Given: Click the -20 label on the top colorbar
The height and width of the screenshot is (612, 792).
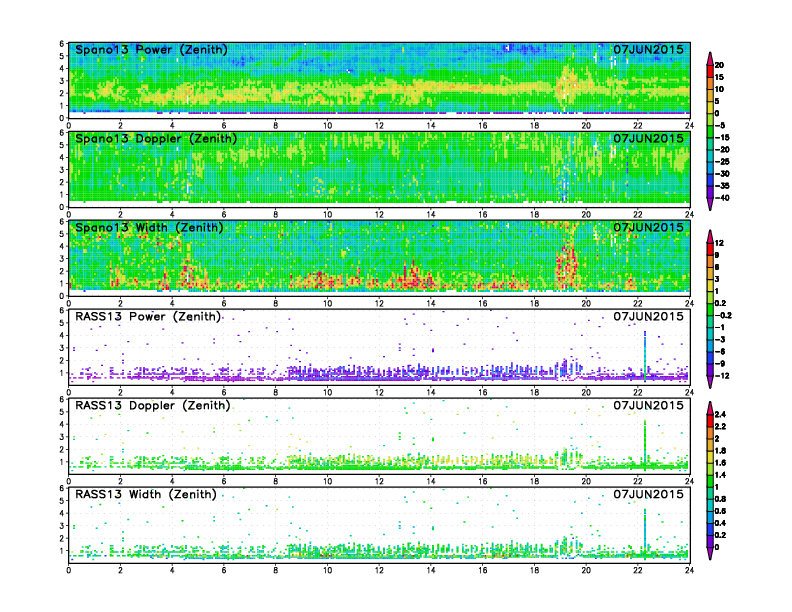Looking at the screenshot, I should [722, 149].
